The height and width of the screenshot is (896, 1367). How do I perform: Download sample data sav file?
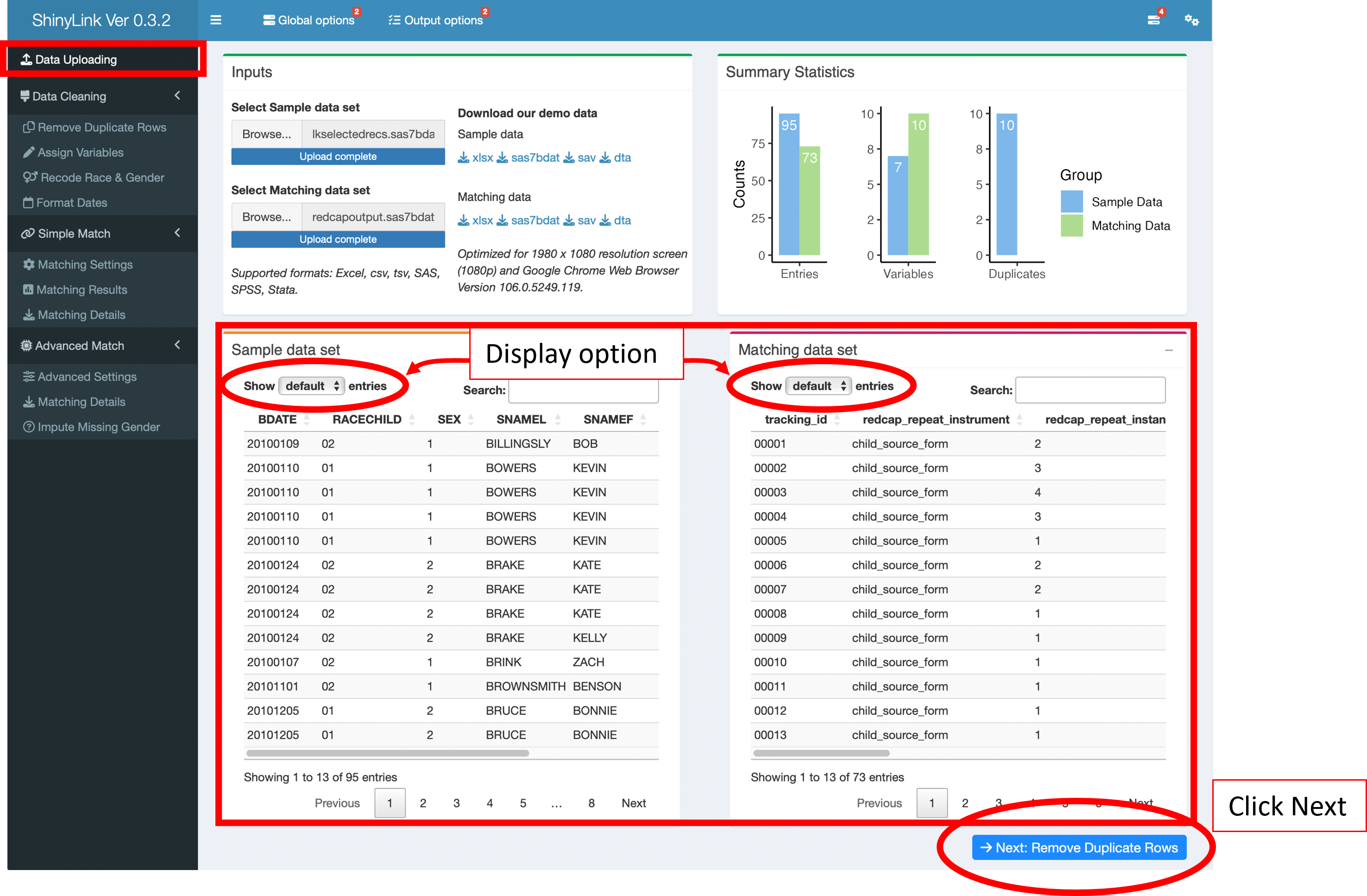coord(580,158)
